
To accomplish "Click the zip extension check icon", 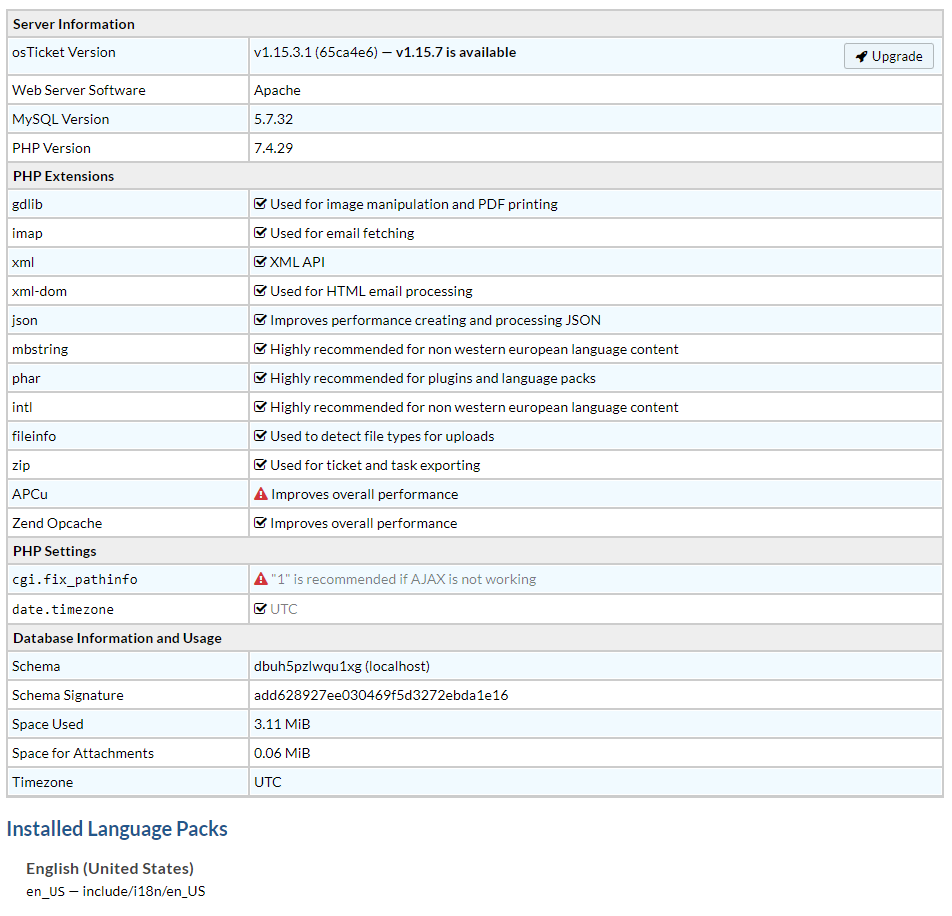I will click(261, 465).
